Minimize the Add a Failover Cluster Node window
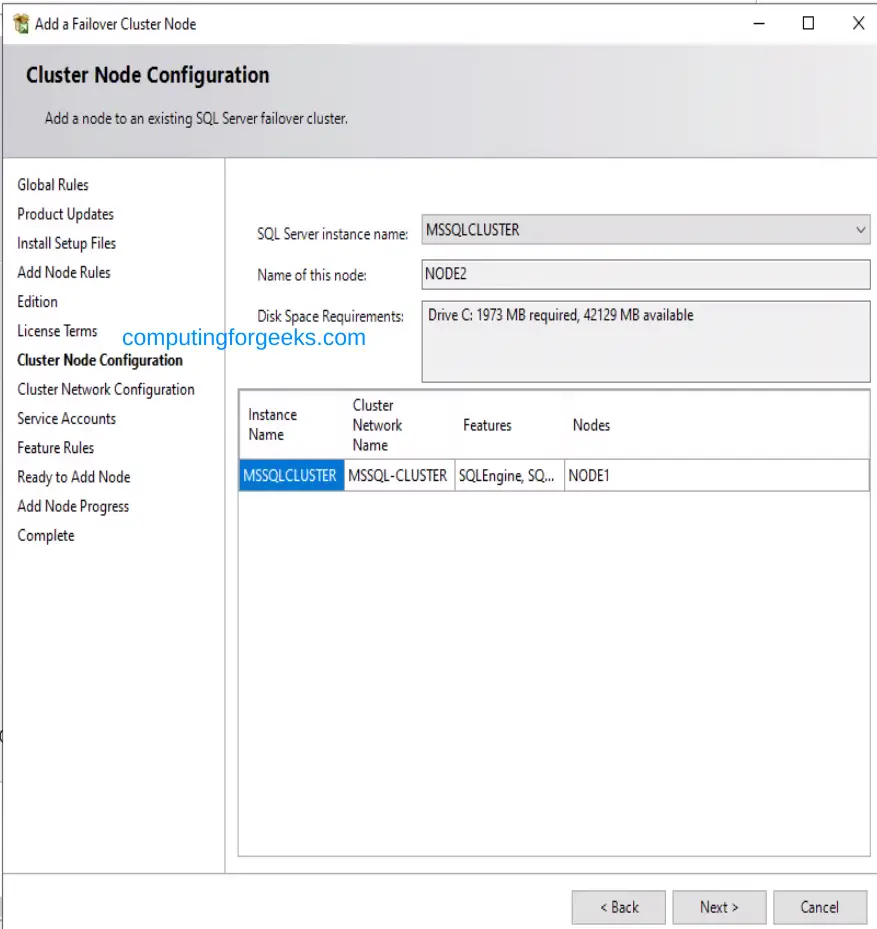Viewport: 877px width, 929px height. pyautogui.click(x=759, y=24)
